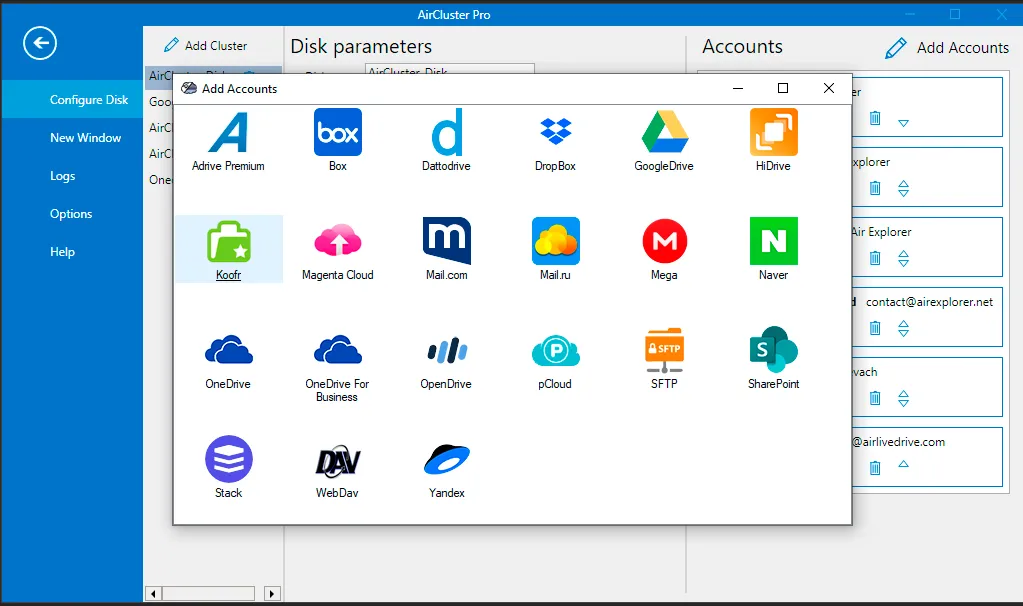The height and width of the screenshot is (606, 1023).
Task: Move the @airlivedrive.com account up
Action: pyautogui.click(x=903, y=464)
